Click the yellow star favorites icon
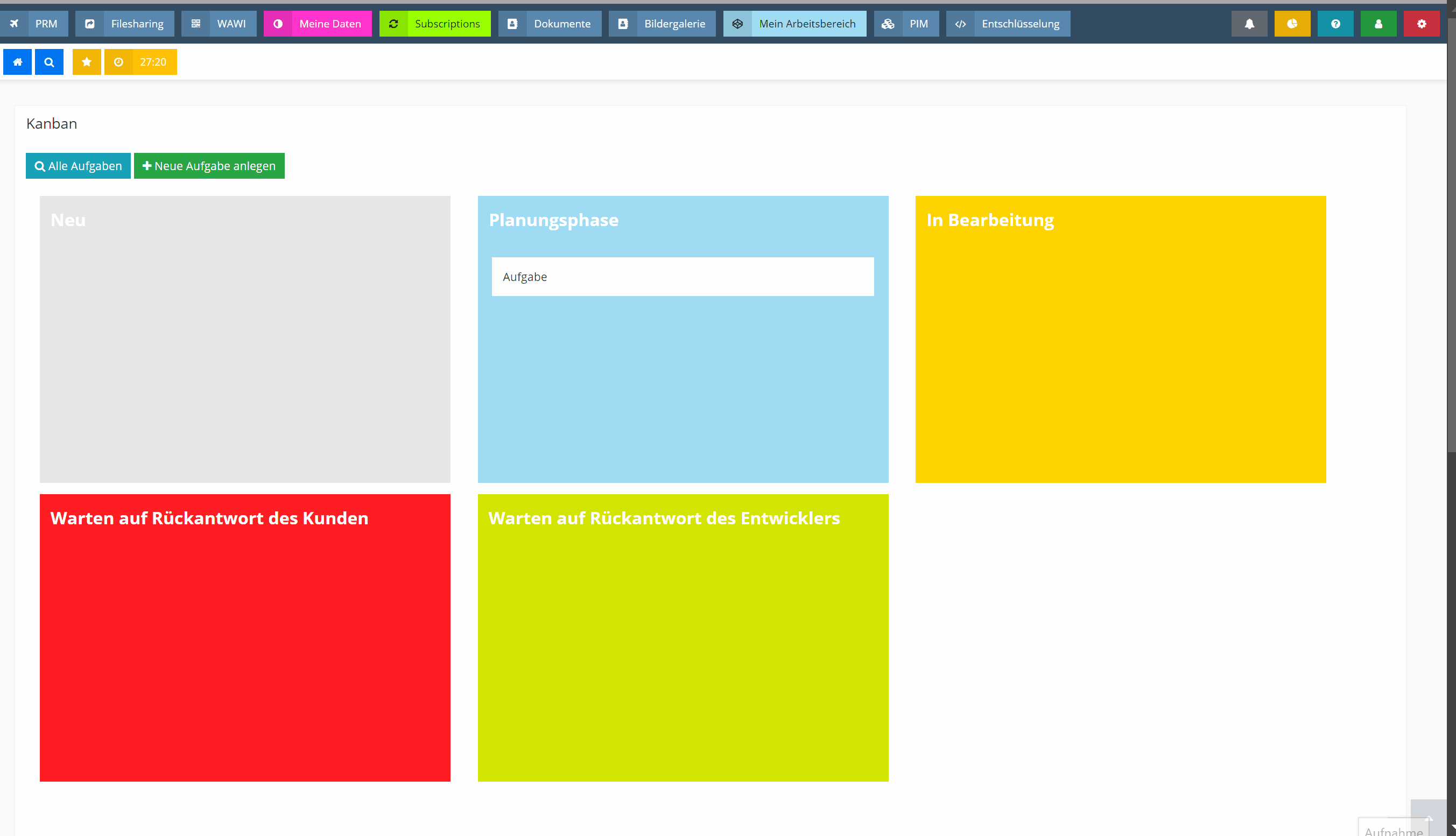This screenshot has width=1456, height=836. (87, 62)
